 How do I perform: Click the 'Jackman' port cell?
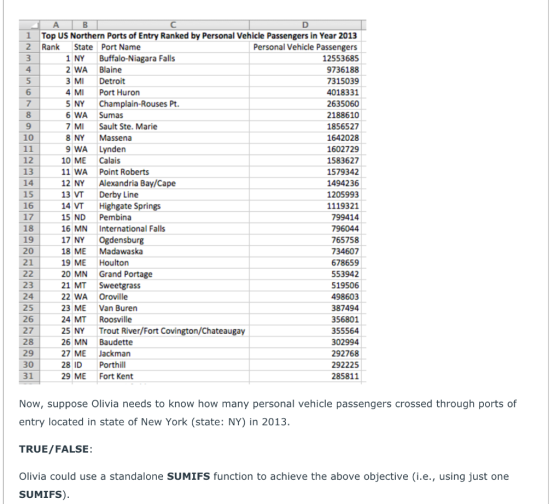[173, 353]
